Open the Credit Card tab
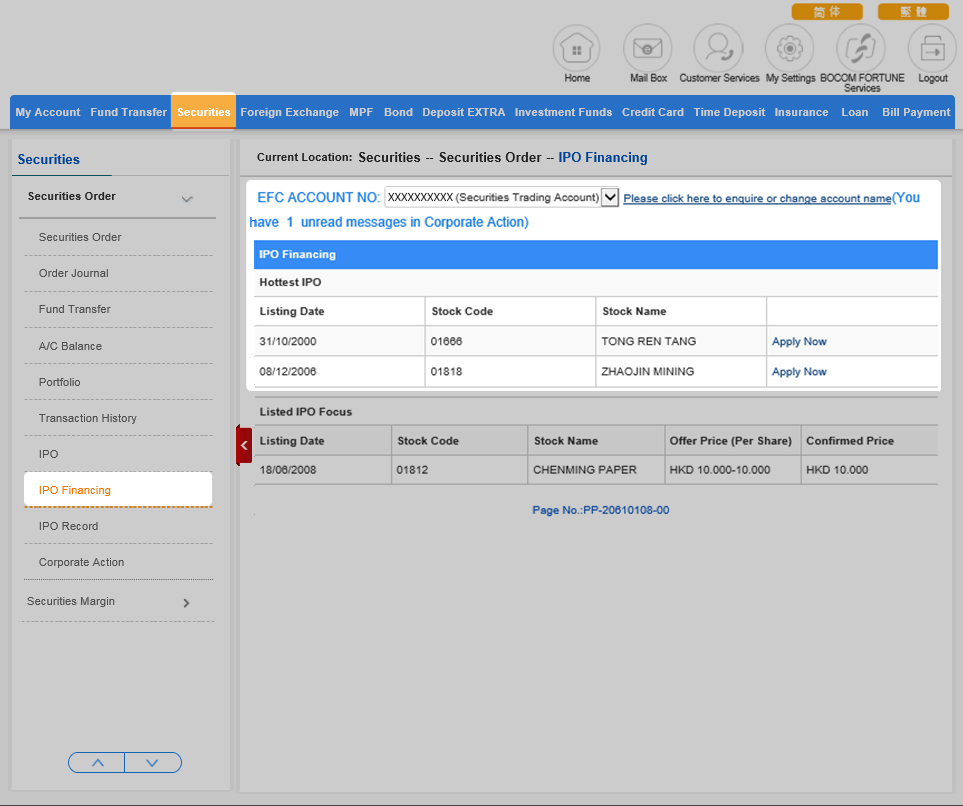This screenshot has width=963, height=806. (652, 112)
